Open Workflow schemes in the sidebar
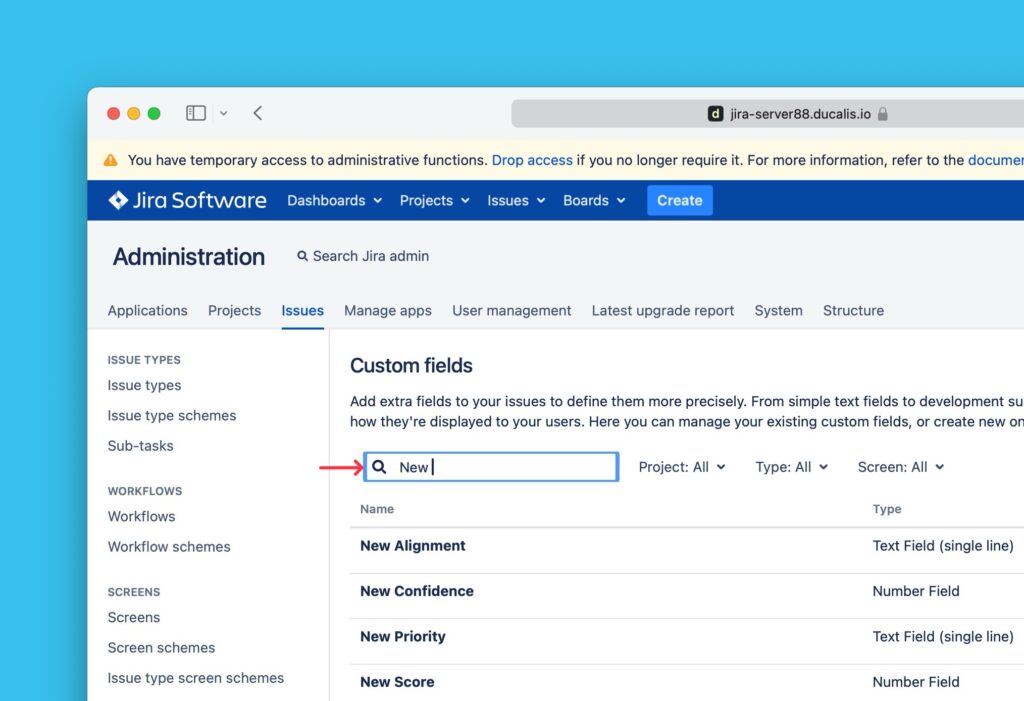1024x701 pixels. click(169, 546)
